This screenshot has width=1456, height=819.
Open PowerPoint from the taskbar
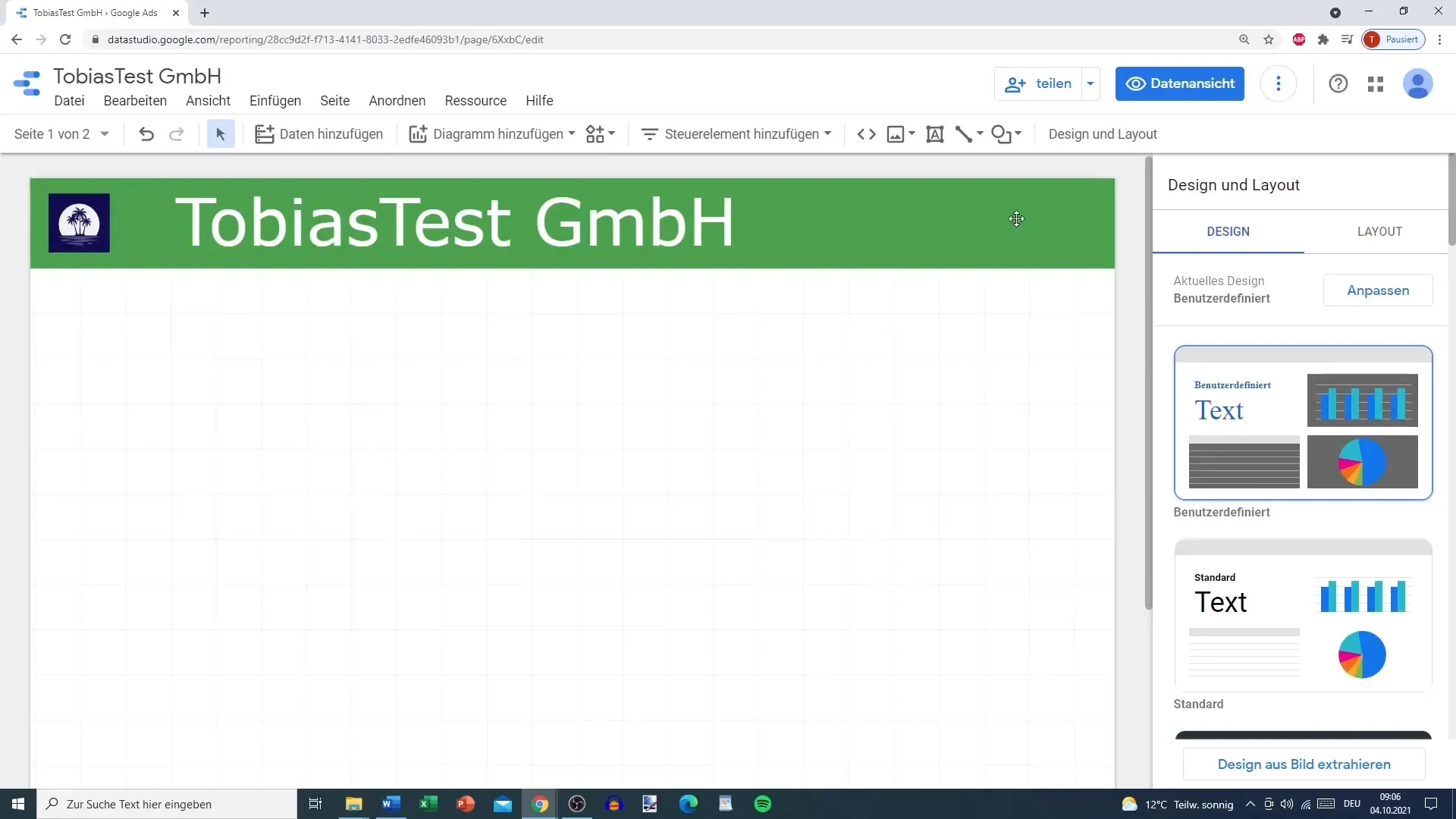pyautogui.click(x=466, y=804)
